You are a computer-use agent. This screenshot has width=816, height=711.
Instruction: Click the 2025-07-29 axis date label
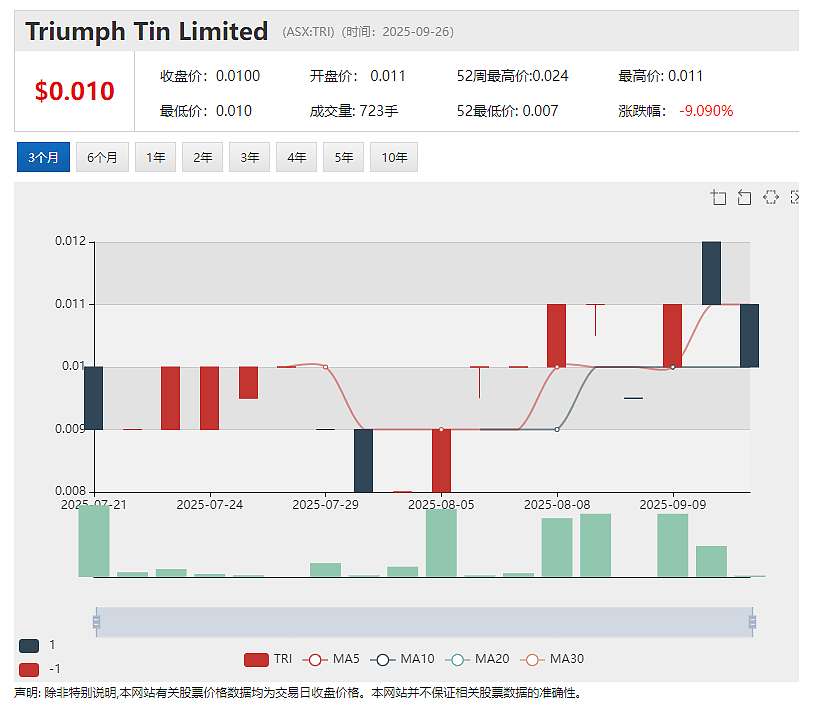(325, 504)
